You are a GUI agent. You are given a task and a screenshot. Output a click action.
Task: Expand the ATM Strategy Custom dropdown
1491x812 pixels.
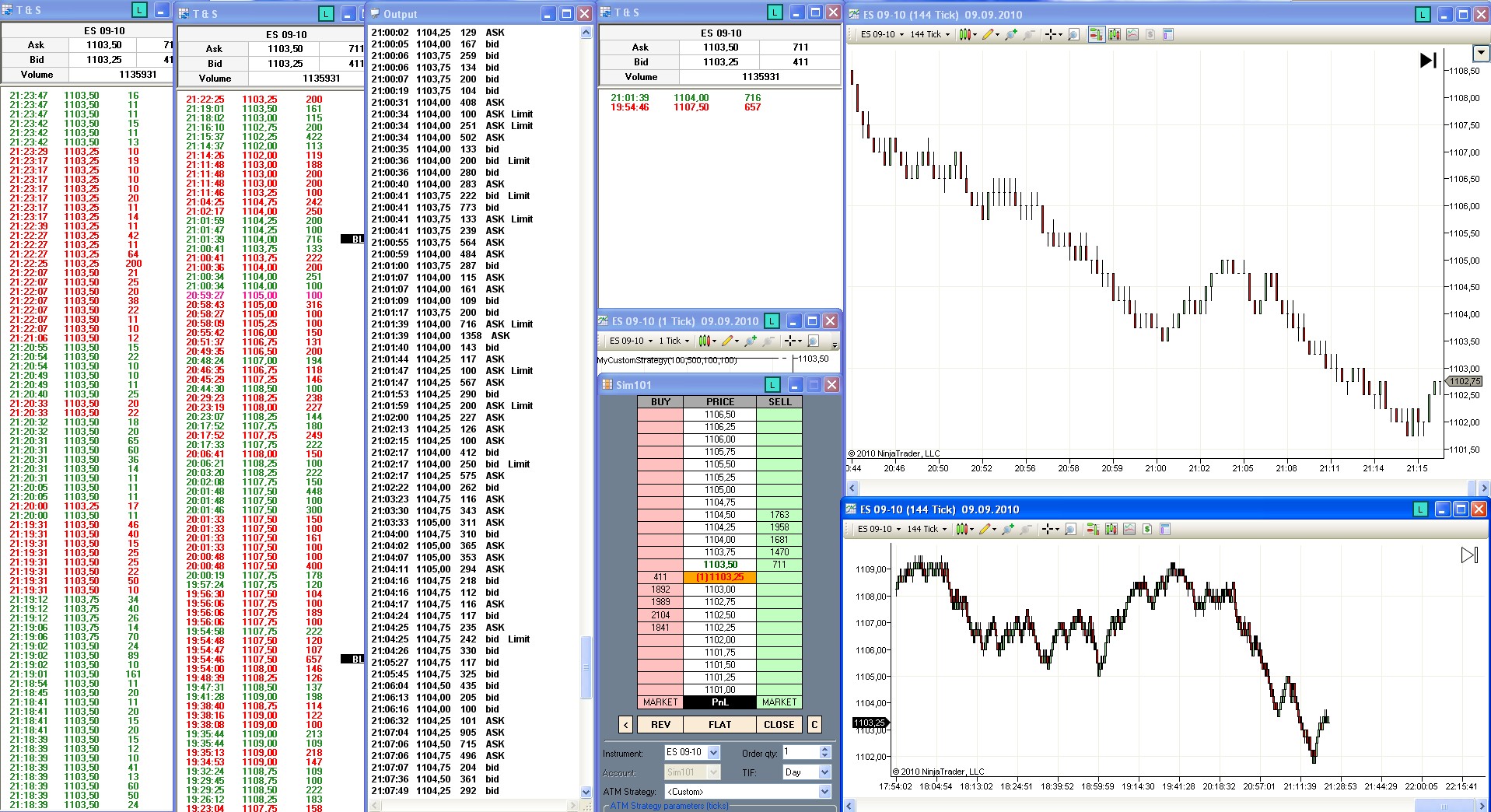pyautogui.click(x=824, y=791)
